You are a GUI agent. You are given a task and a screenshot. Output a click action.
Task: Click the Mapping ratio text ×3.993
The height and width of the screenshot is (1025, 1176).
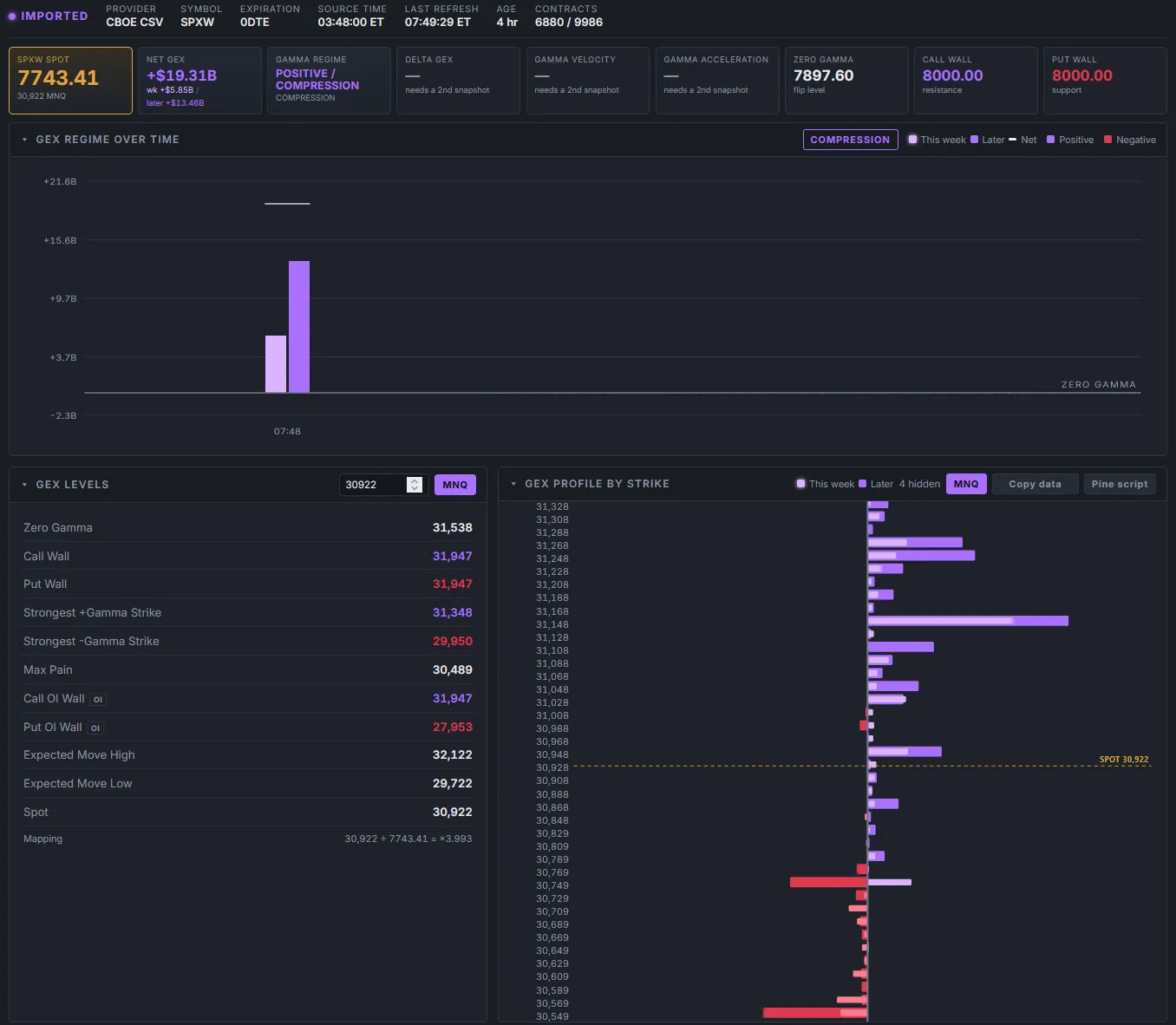tap(456, 839)
